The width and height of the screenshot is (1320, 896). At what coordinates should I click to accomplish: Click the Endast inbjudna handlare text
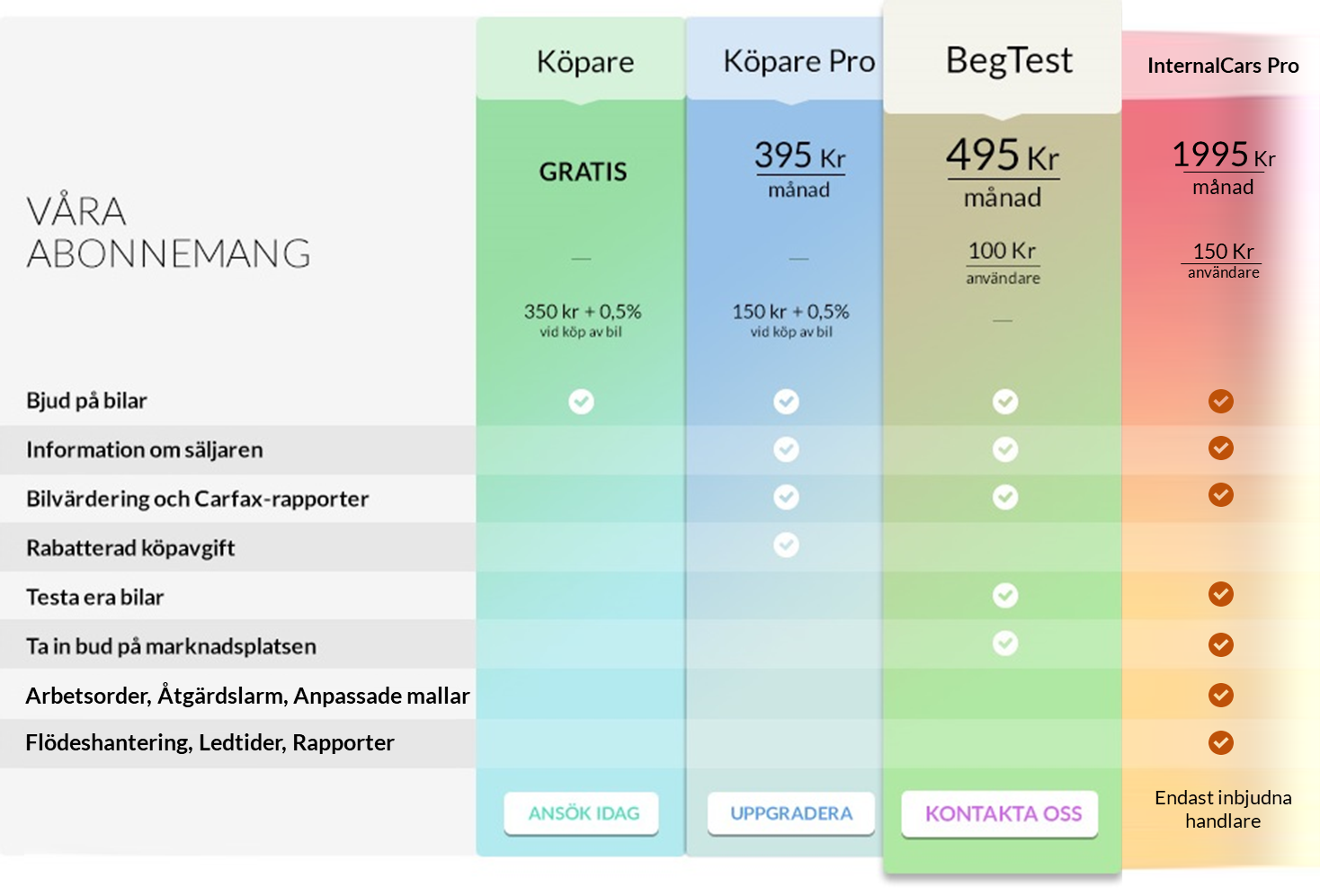pyautogui.click(x=1223, y=809)
